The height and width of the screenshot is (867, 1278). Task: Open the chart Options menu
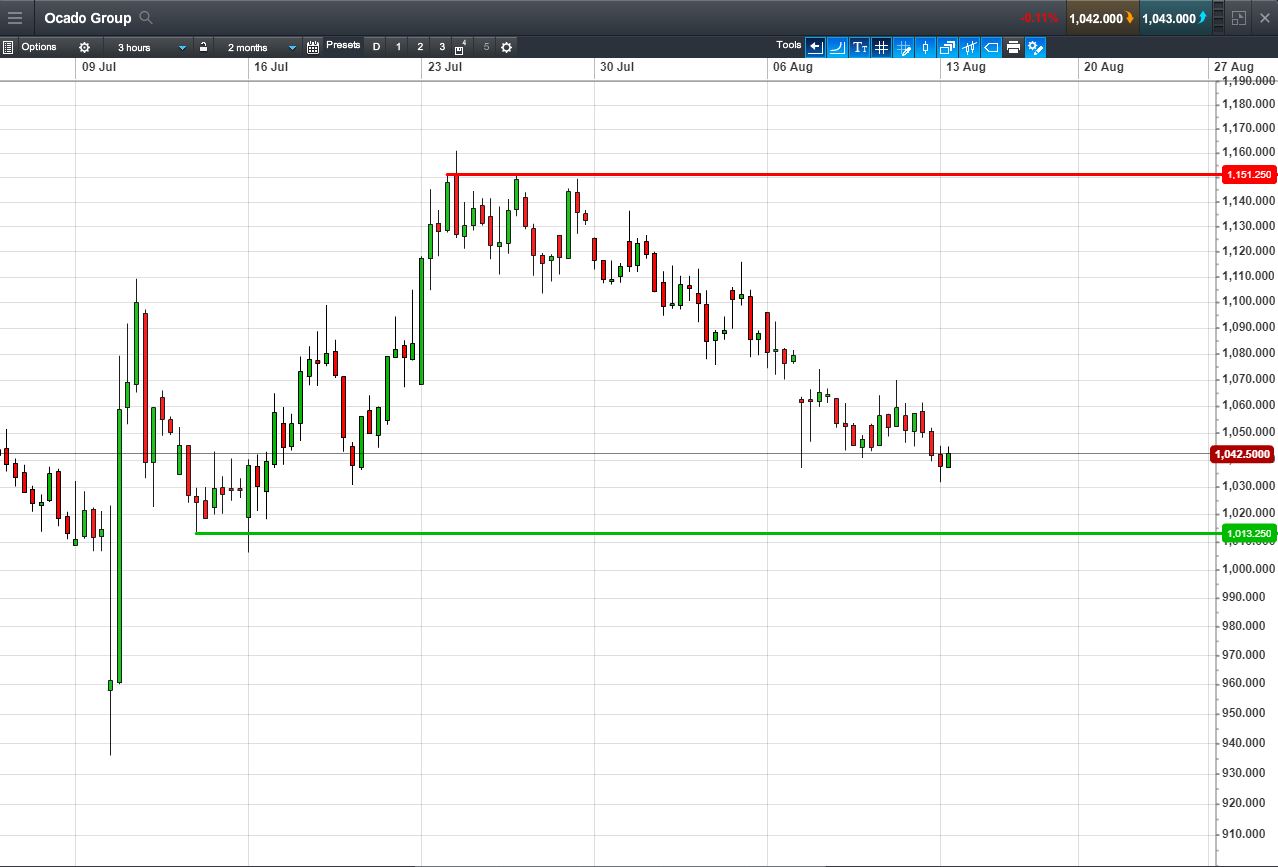coord(39,47)
